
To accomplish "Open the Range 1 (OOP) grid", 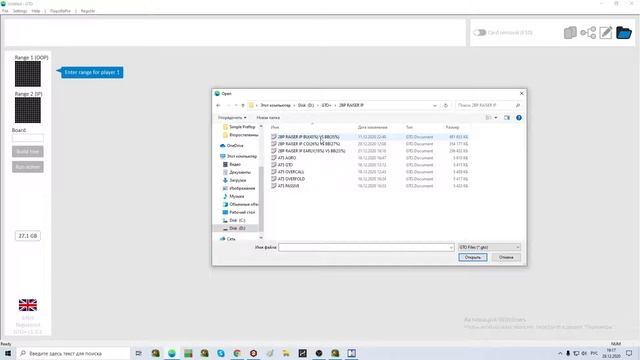I will click(x=28, y=74).
